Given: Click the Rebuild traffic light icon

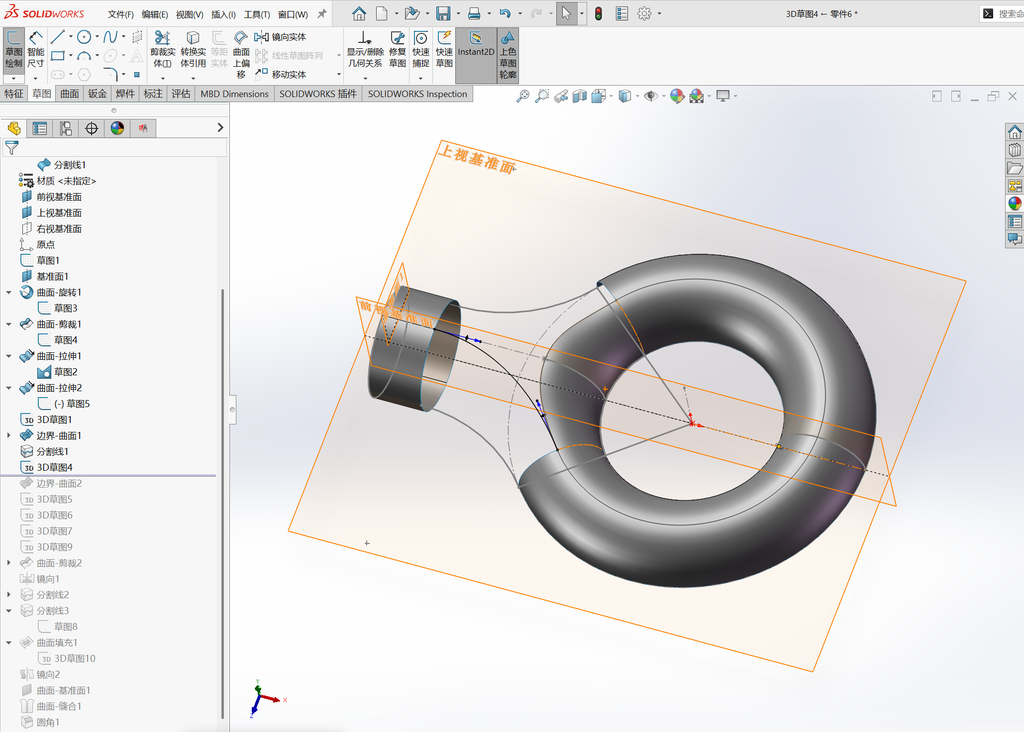Looking at the screenshot, I should tap(598, 14).
